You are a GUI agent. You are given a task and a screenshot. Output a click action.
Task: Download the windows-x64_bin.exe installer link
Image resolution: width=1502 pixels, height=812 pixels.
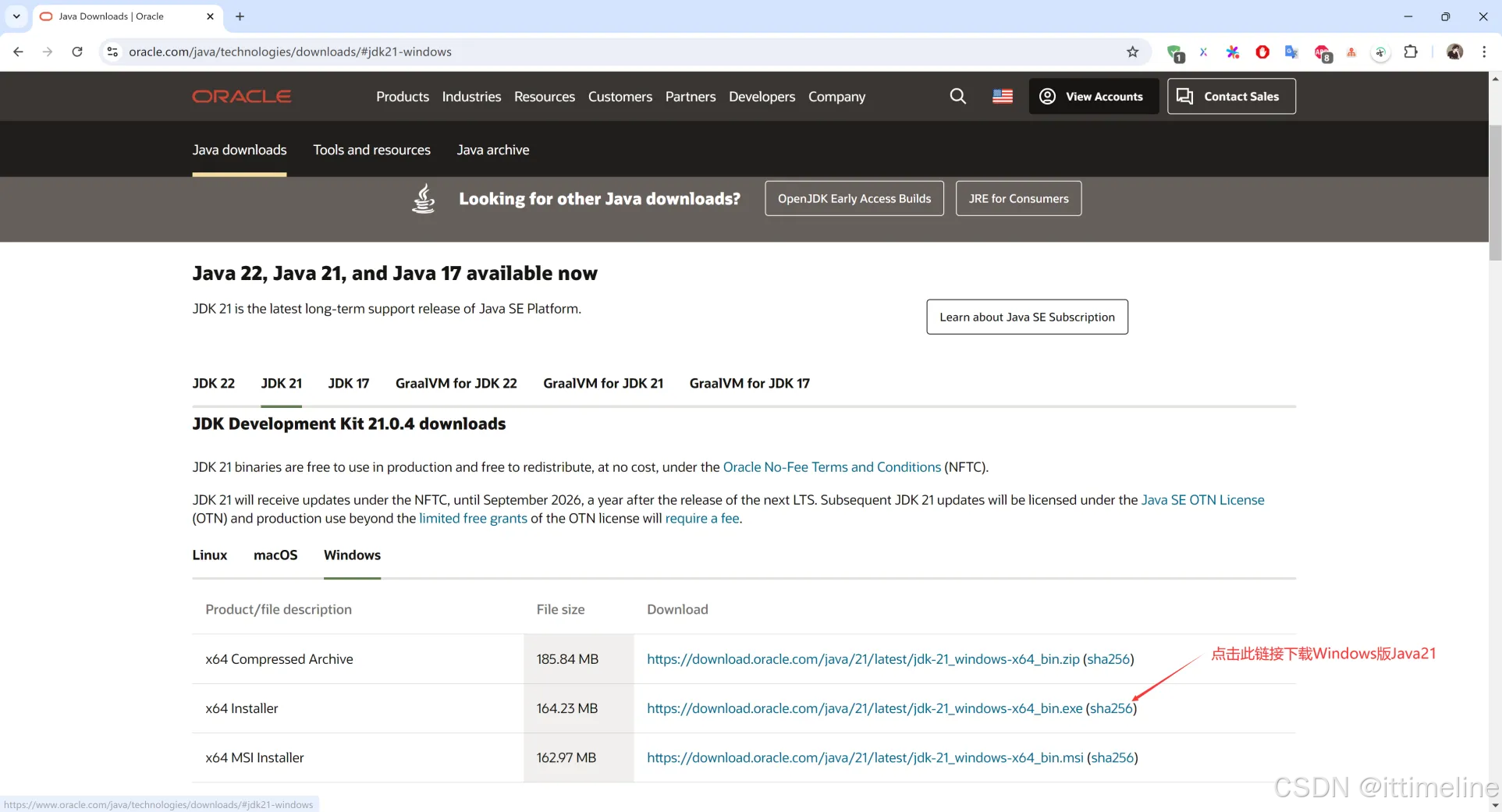pyautogui.click(x=865, y=708)
